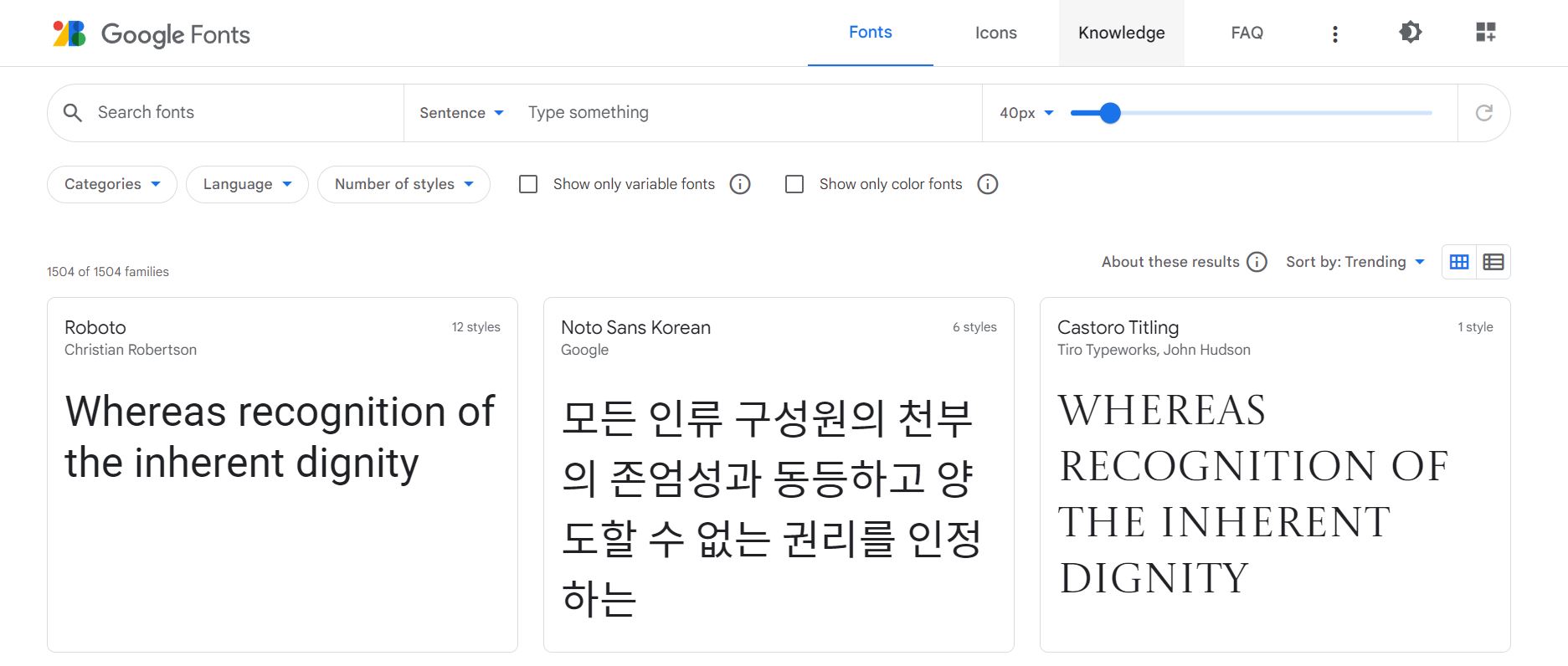This screenshot has width=1568, height=666.
Task: Open the Roboto font card title
Action: click(x=95, y=327)
